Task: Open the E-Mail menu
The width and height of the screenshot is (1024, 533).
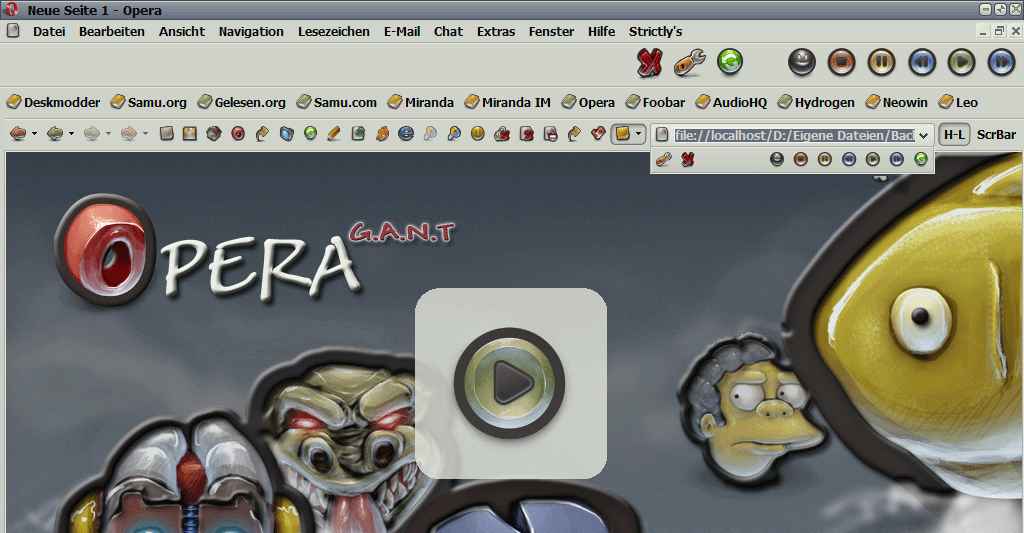Action: pyautogui.click(x=402, y=31)
